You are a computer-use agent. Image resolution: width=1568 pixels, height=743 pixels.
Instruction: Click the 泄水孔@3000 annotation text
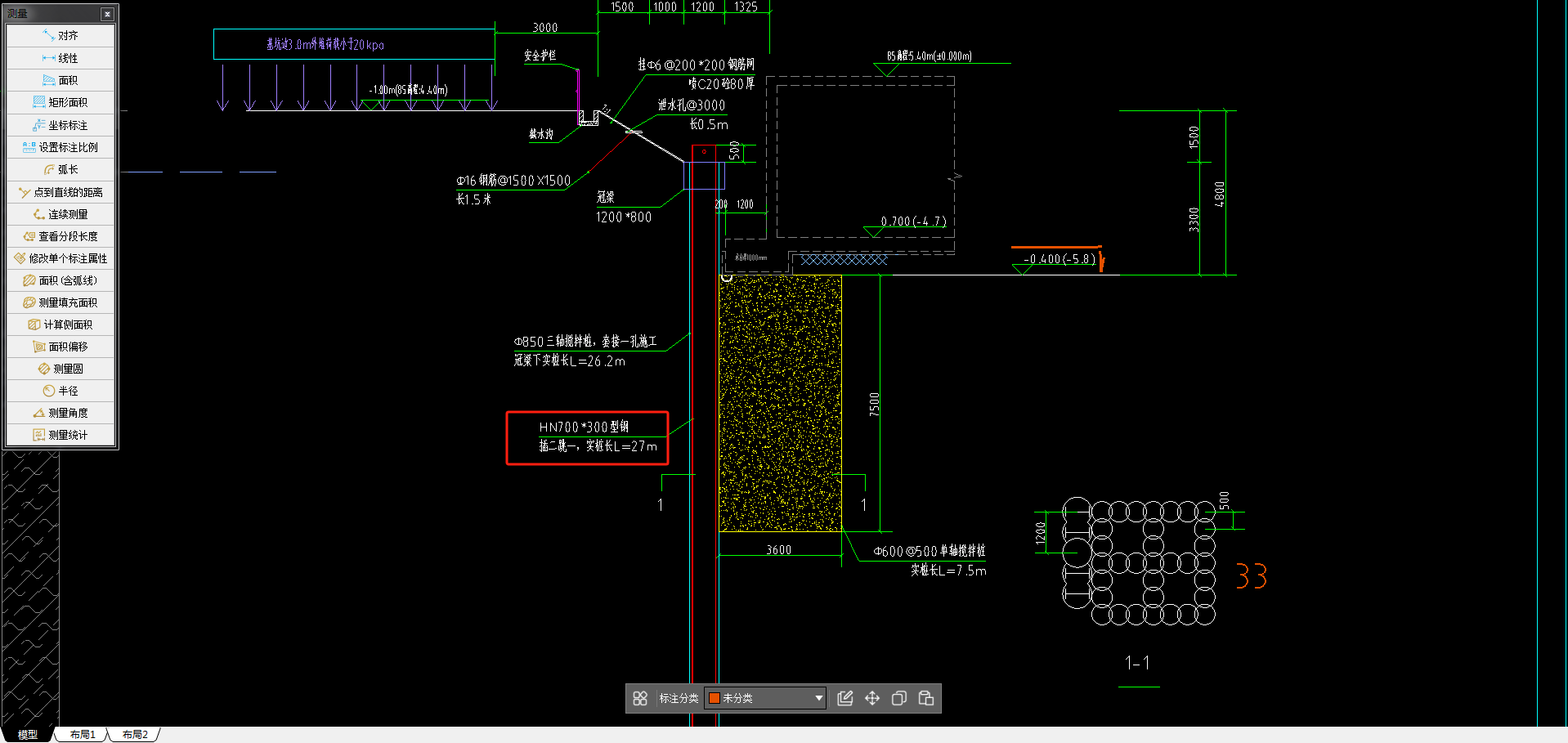coord(692,105)
